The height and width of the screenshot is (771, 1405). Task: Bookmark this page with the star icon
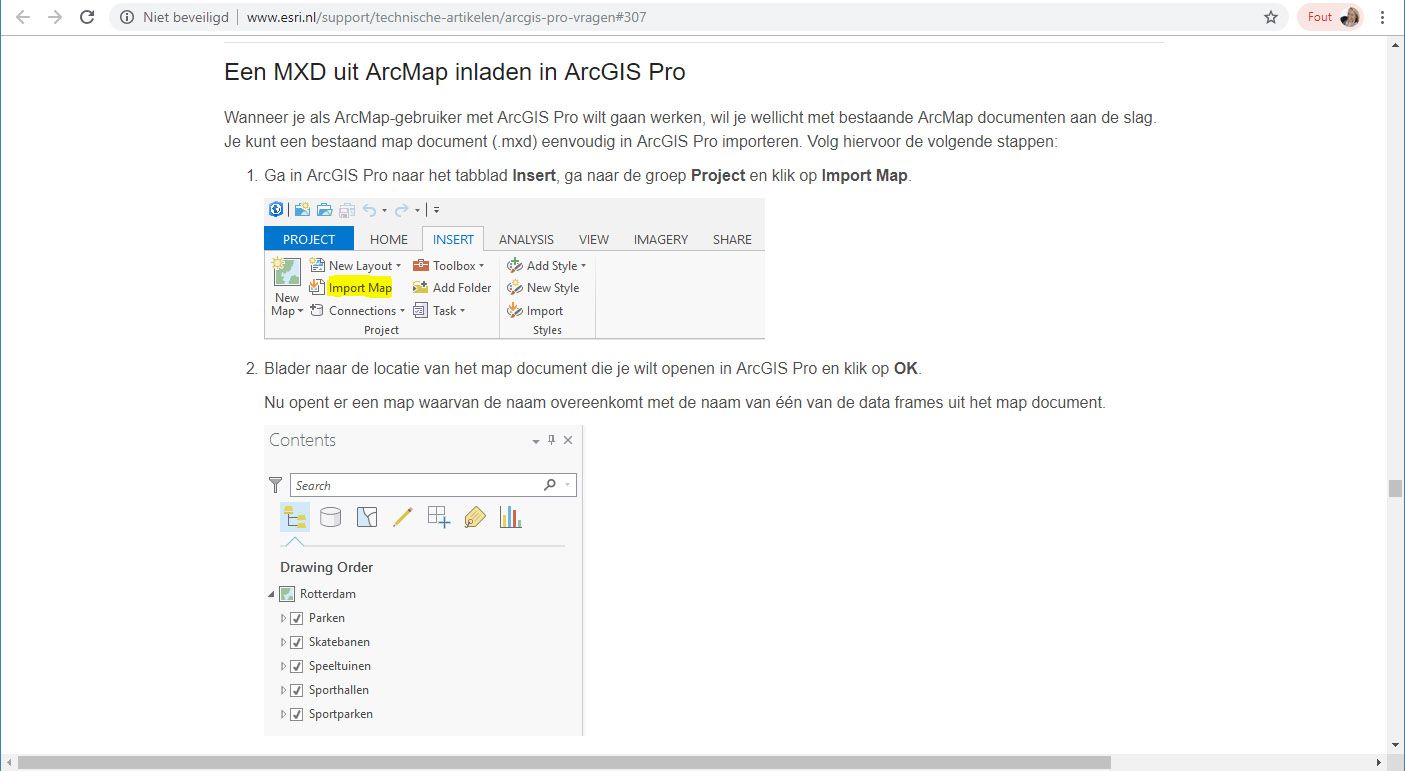click(1271, 17)
